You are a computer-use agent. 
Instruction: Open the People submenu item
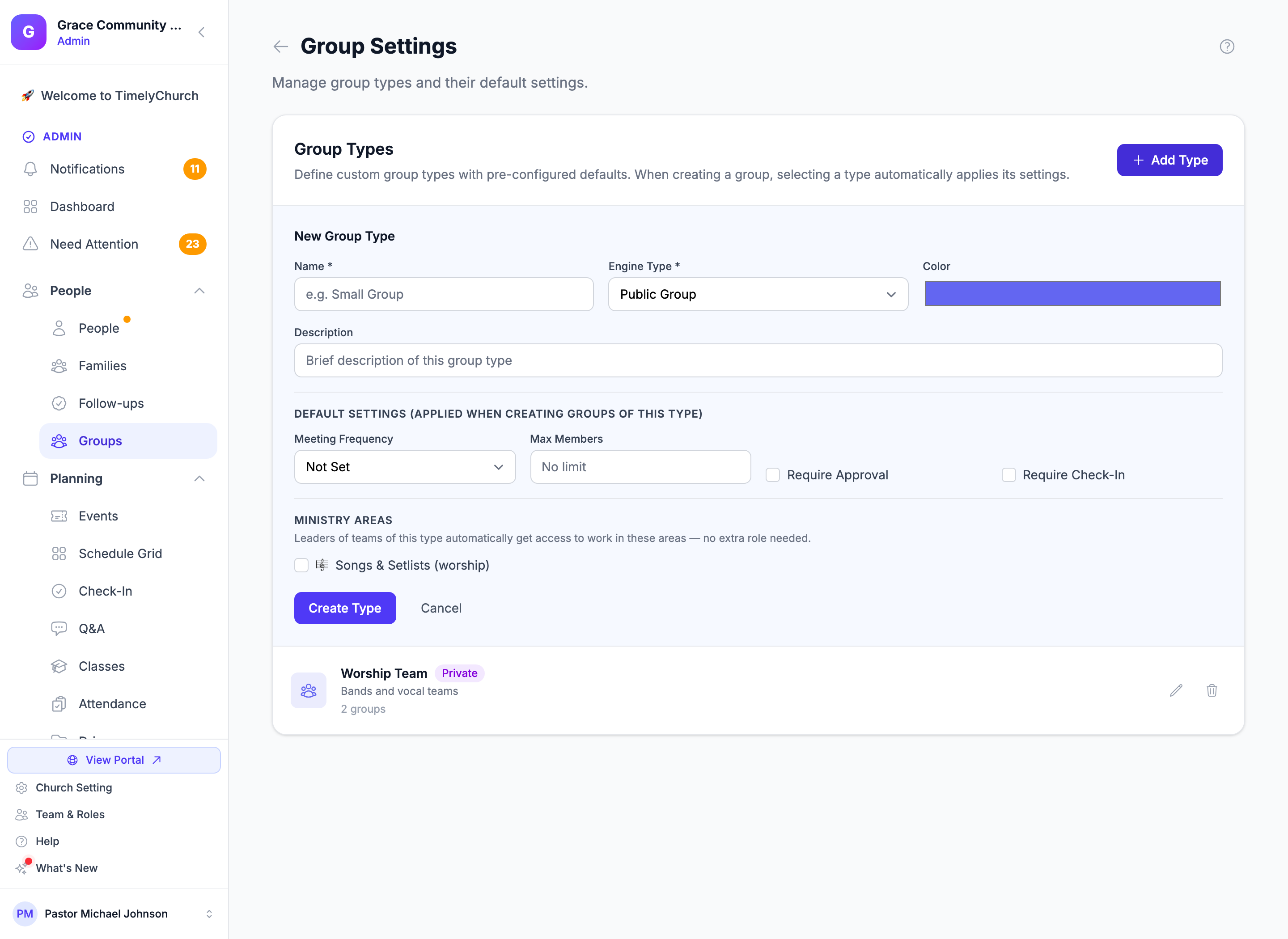click(x=128, y=329)
